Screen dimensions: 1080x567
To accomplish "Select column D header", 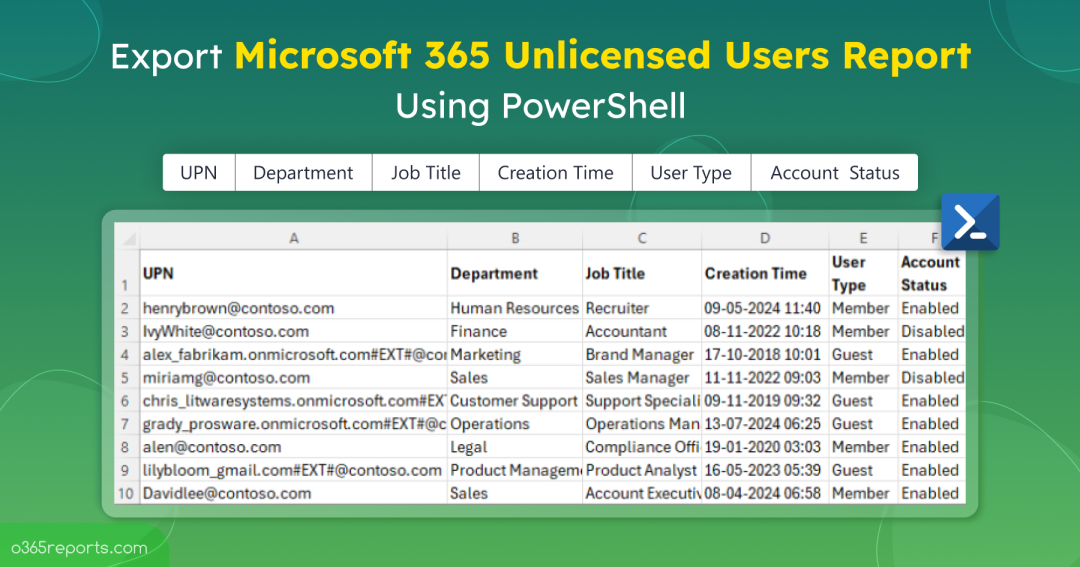I will coord(765,238).
